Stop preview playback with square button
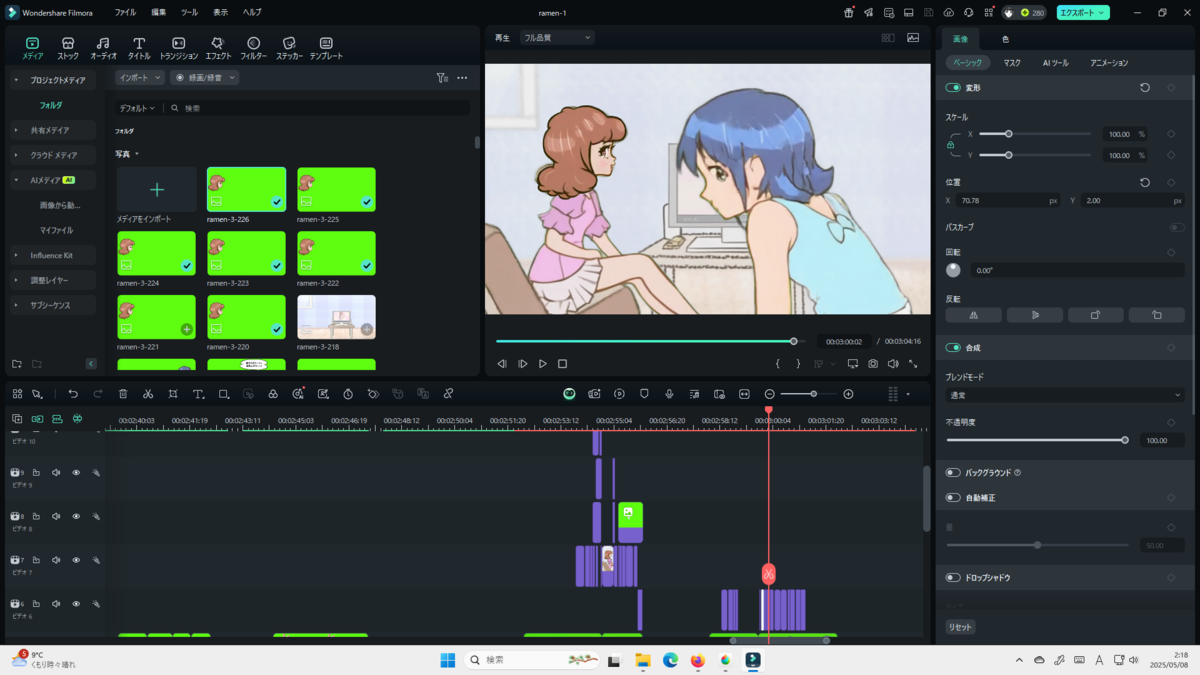 tap(562, 364)
